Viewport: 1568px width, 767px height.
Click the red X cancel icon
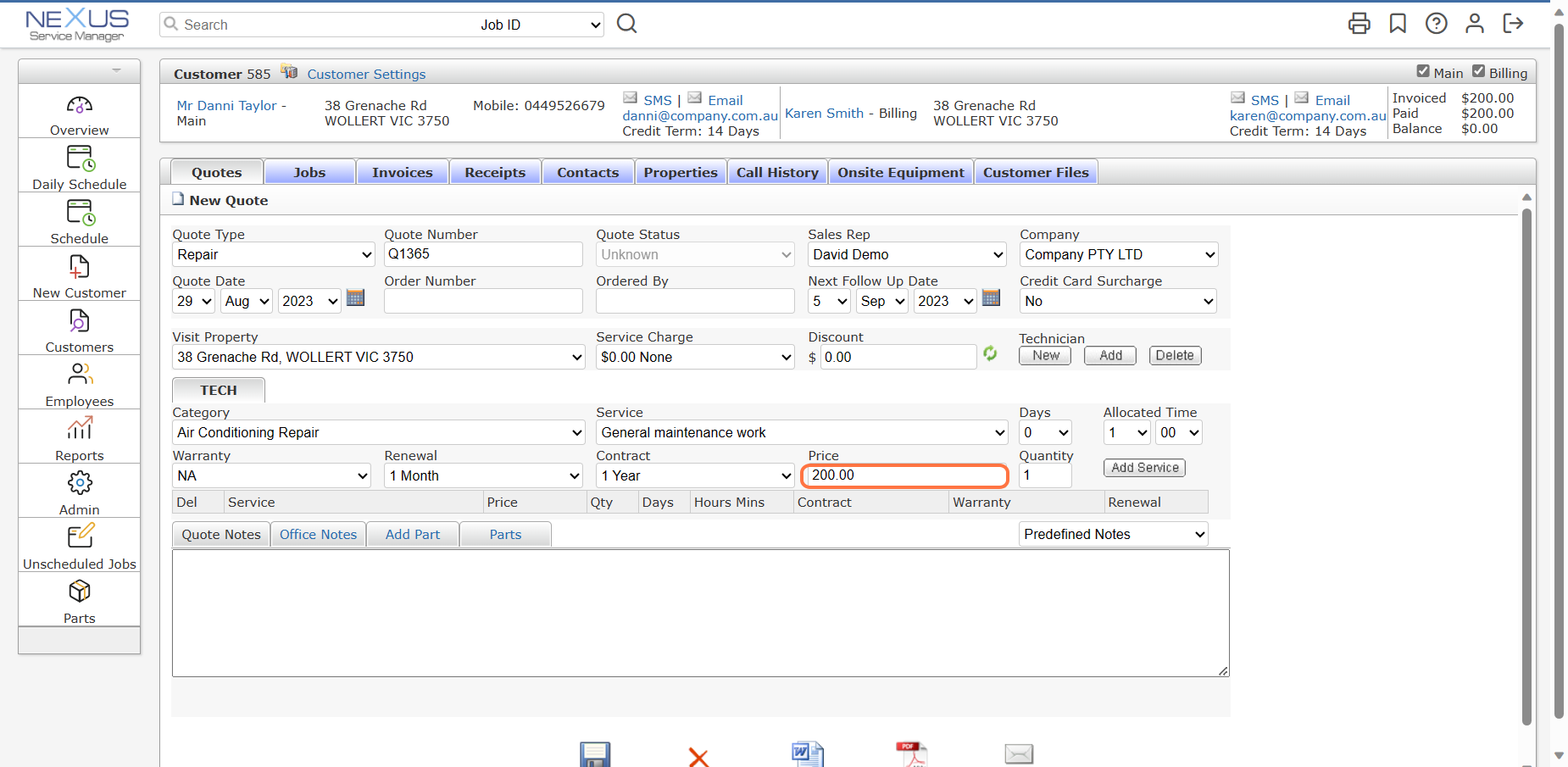pyautogui.click(x=698, y=757)
